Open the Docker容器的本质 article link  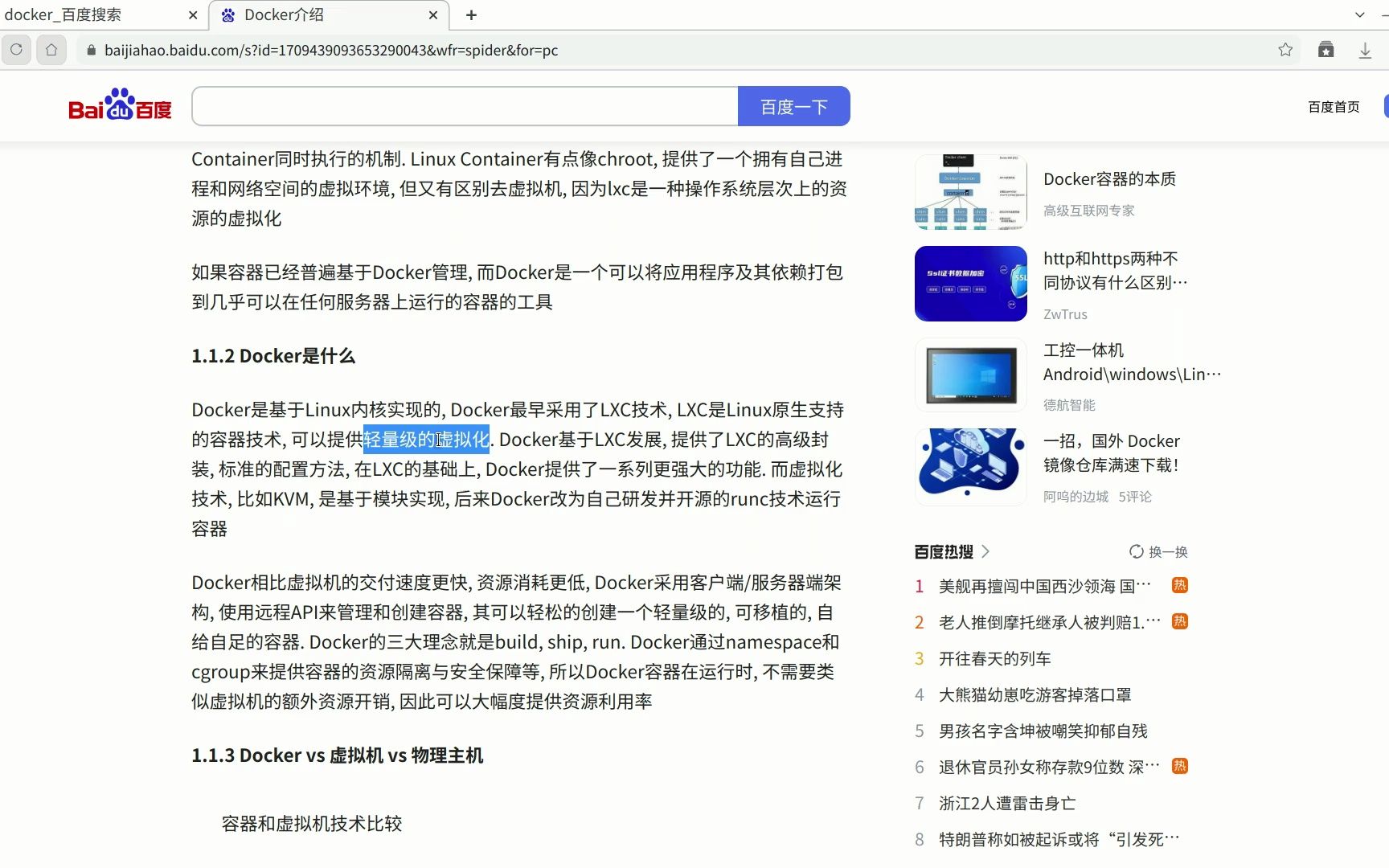1109,179
